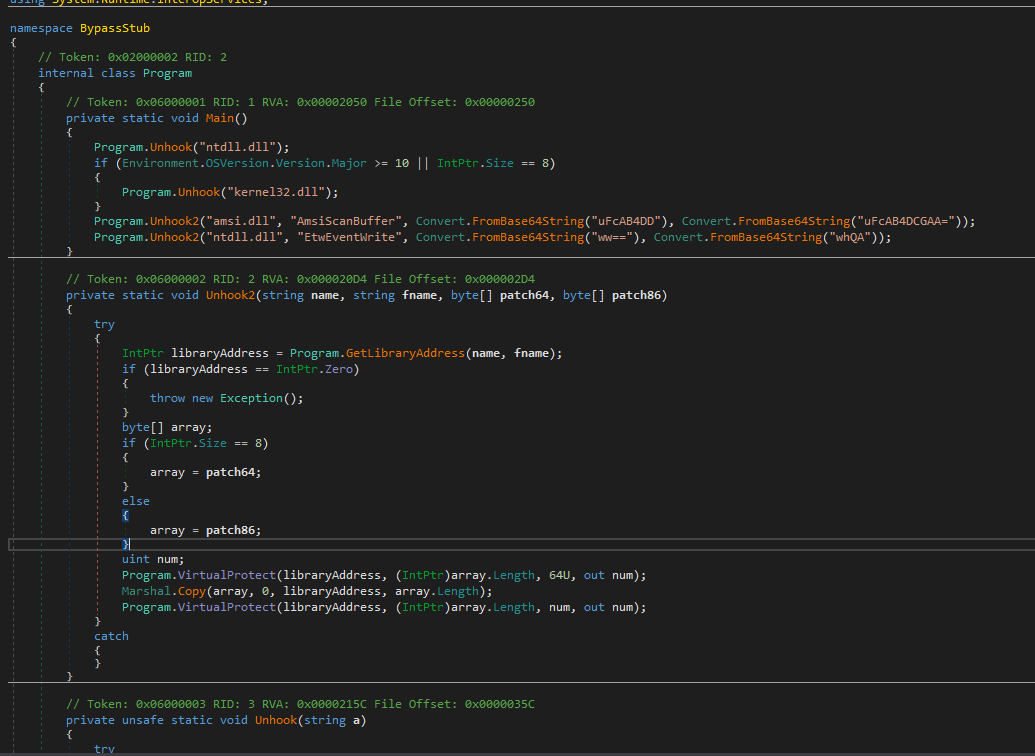Click the "ww==" base64 string
Screen dimensions: 1035x756
[x=613, y=237]
